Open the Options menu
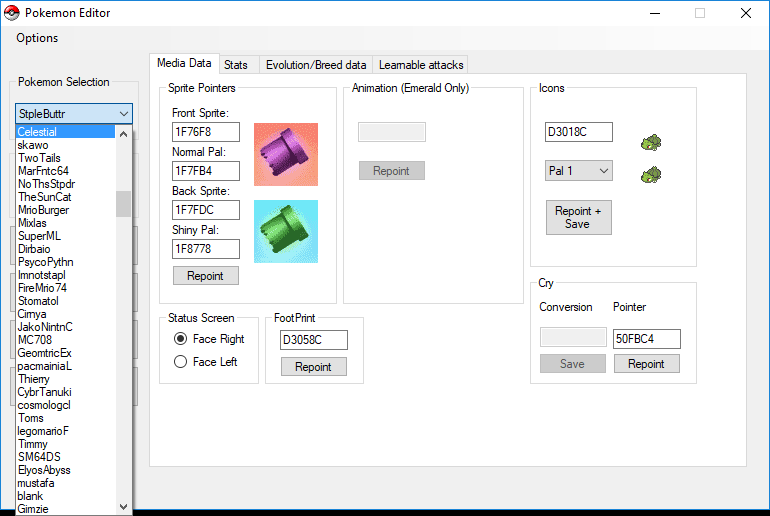The width and height of the screenshot is (770, 516). [37, 38]
